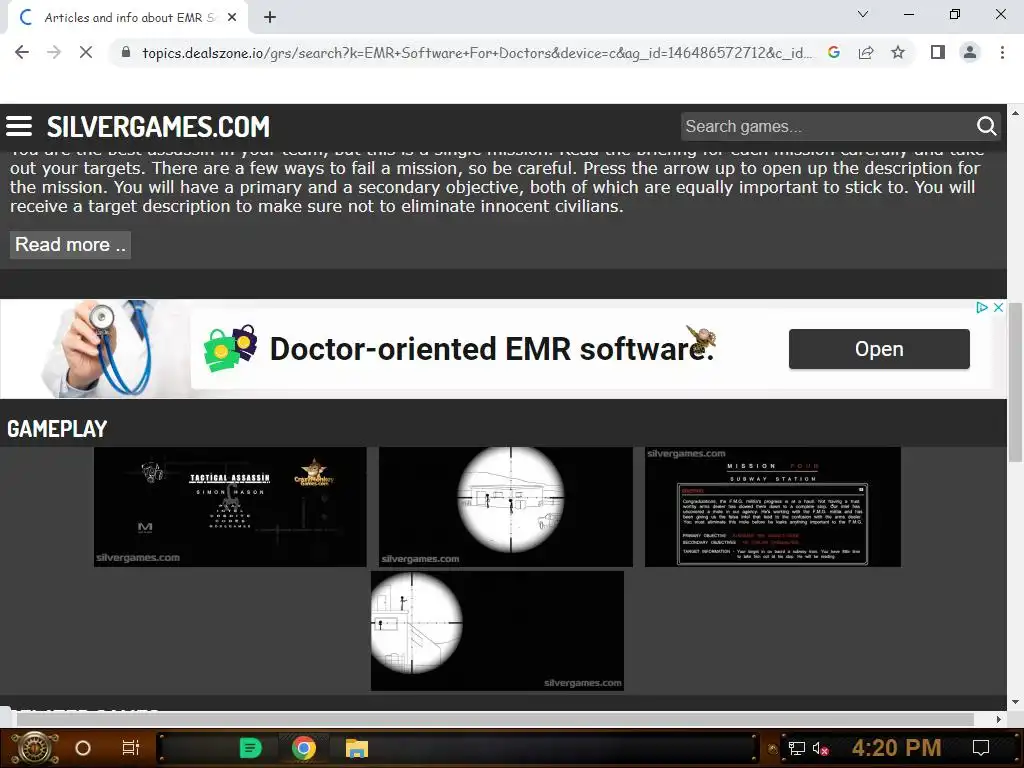Open the SilverGames hamburger menu

click(19, 126)
